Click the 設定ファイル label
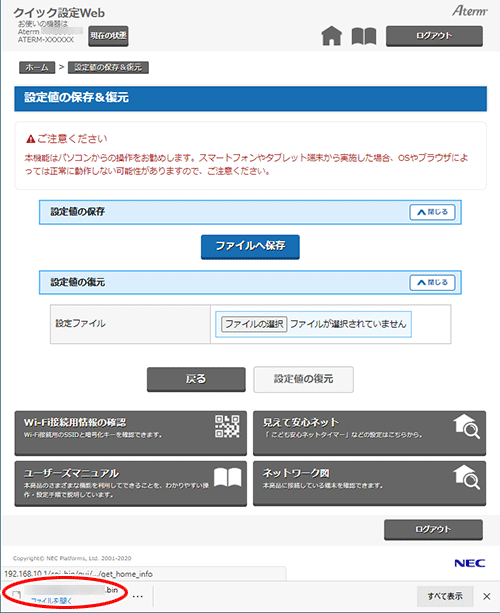 (x=81, y=323)
